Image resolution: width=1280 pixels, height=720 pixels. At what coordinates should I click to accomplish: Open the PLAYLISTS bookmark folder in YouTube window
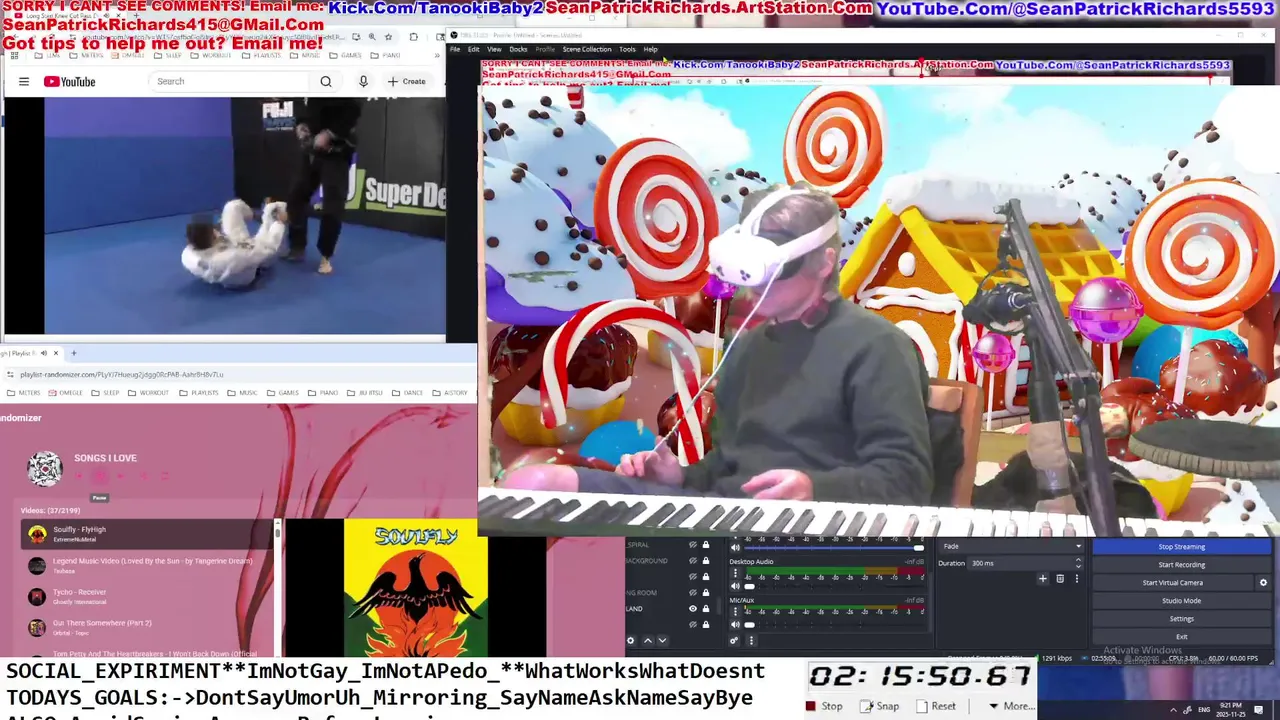click(x=262, y=55)
